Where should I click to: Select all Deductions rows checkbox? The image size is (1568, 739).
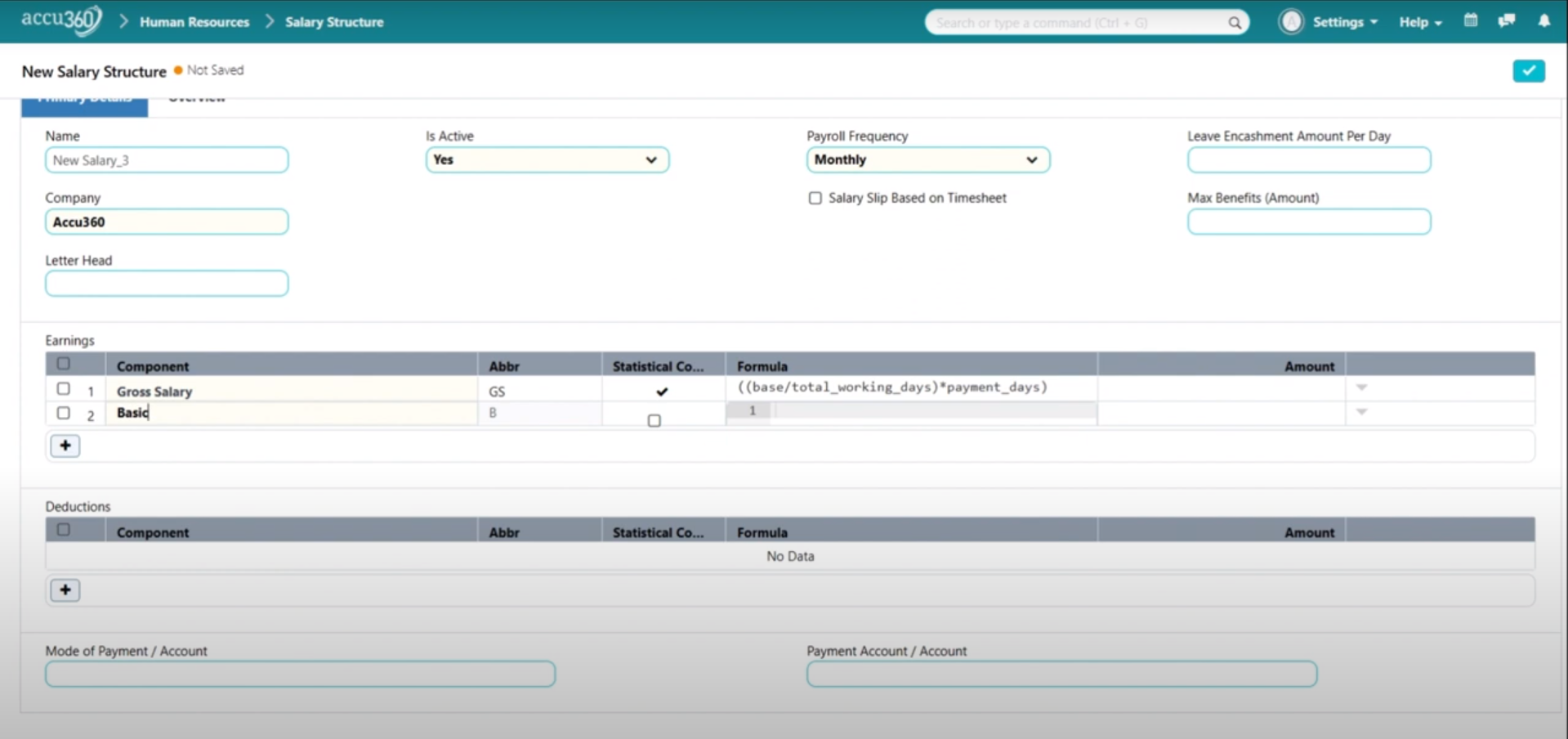click(x=63, y=530)
